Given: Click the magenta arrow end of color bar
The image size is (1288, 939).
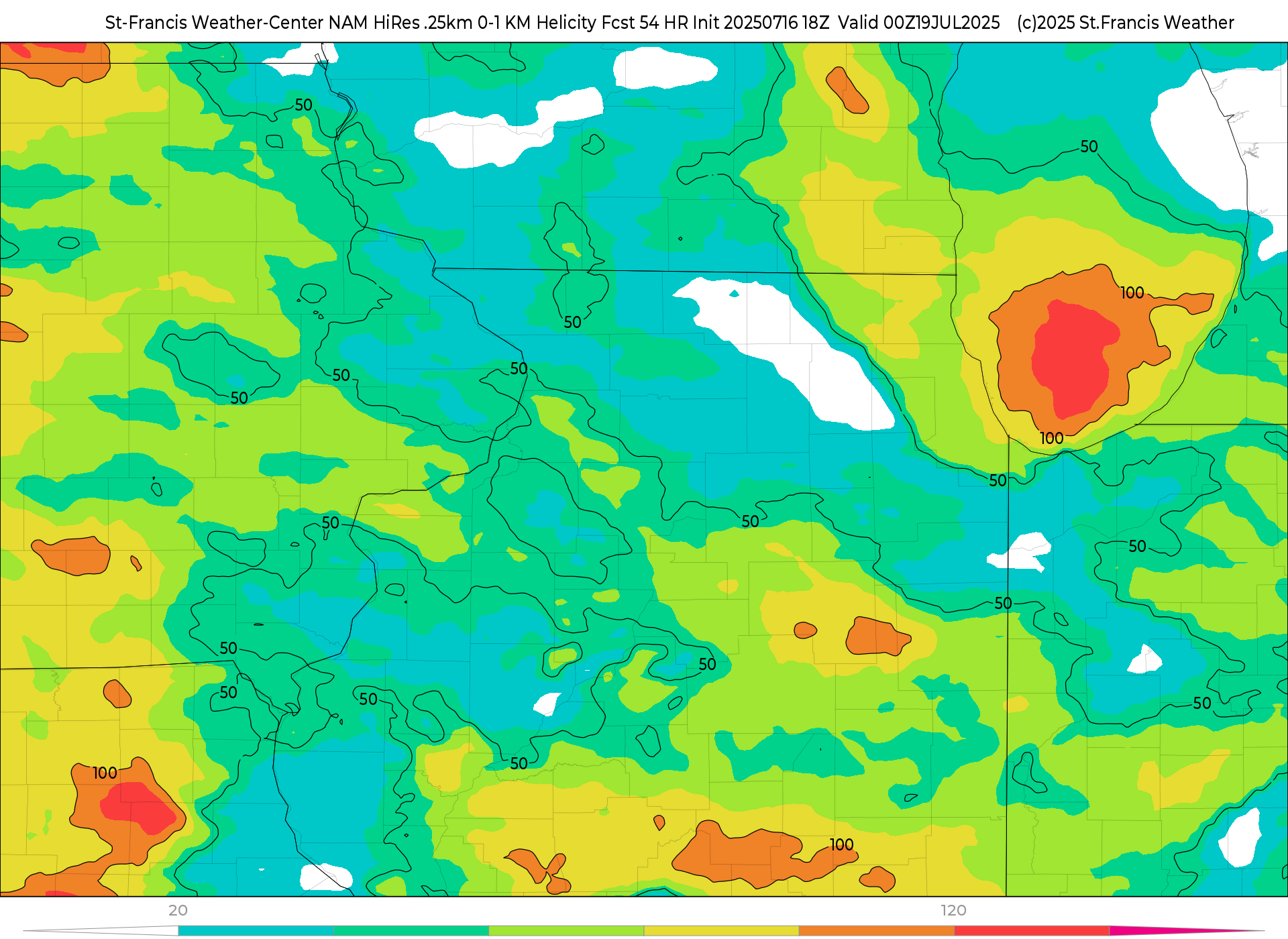Looking at the screenshot, I should [x=1186, y=930].
